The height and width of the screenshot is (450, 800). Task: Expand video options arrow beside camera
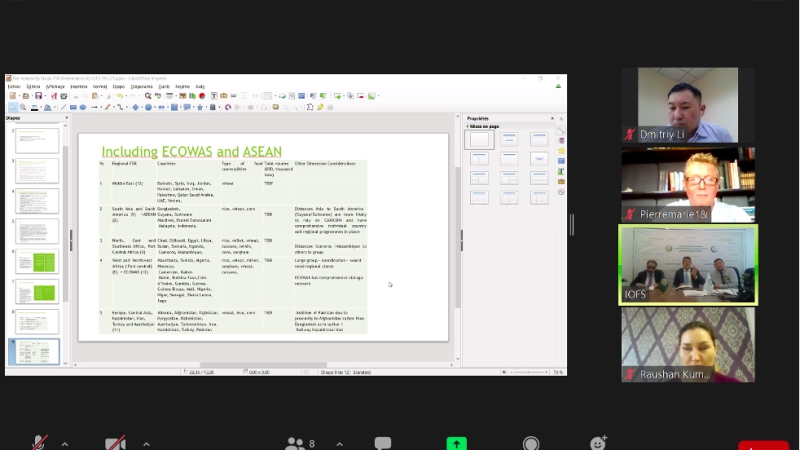click(146, 443)
